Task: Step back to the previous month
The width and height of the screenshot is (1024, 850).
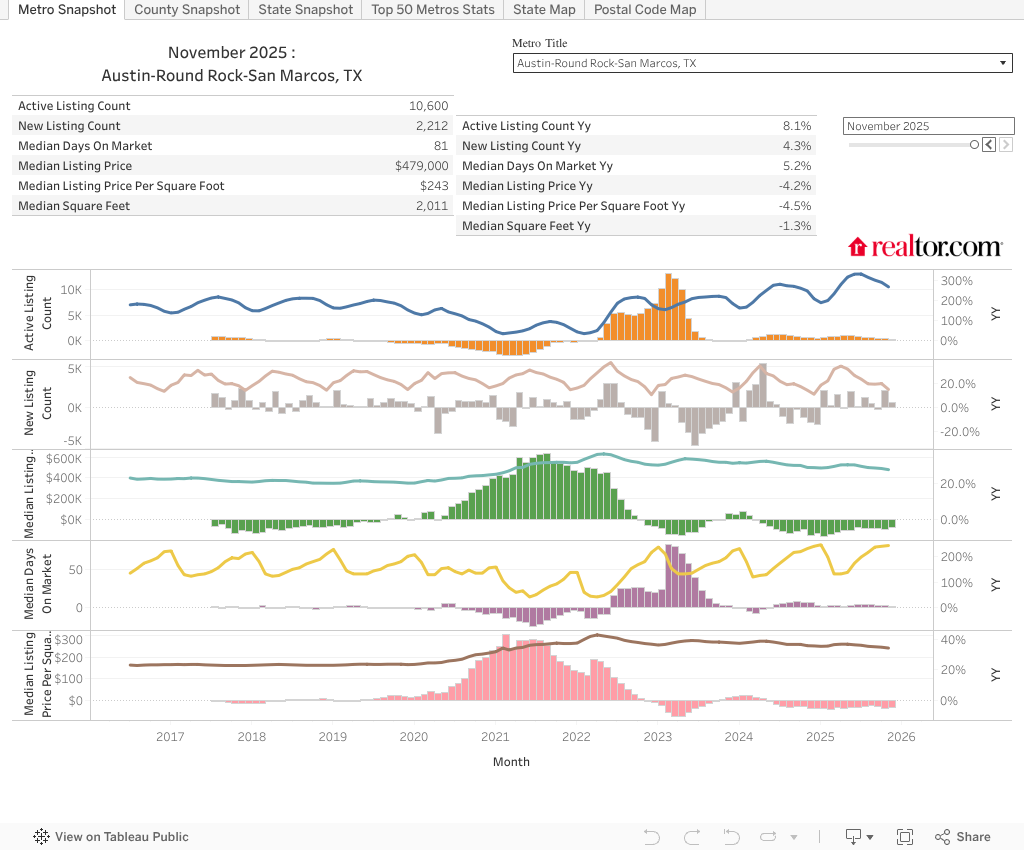Action: [988, 145]
